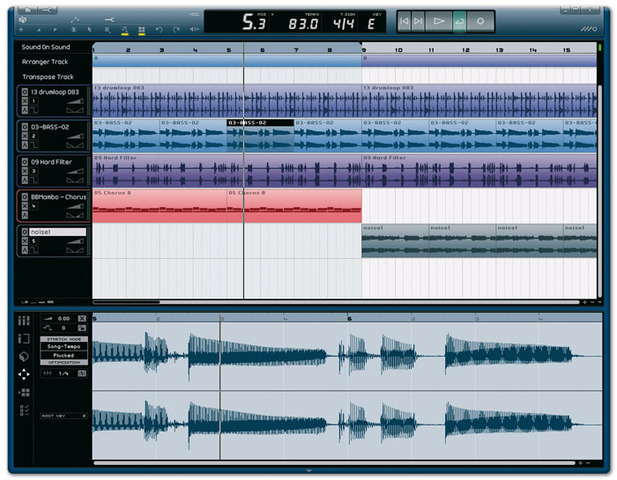The image size is (617, 480).
Task: Toggle the Show Arranger grid button
Action: (142, 30)
